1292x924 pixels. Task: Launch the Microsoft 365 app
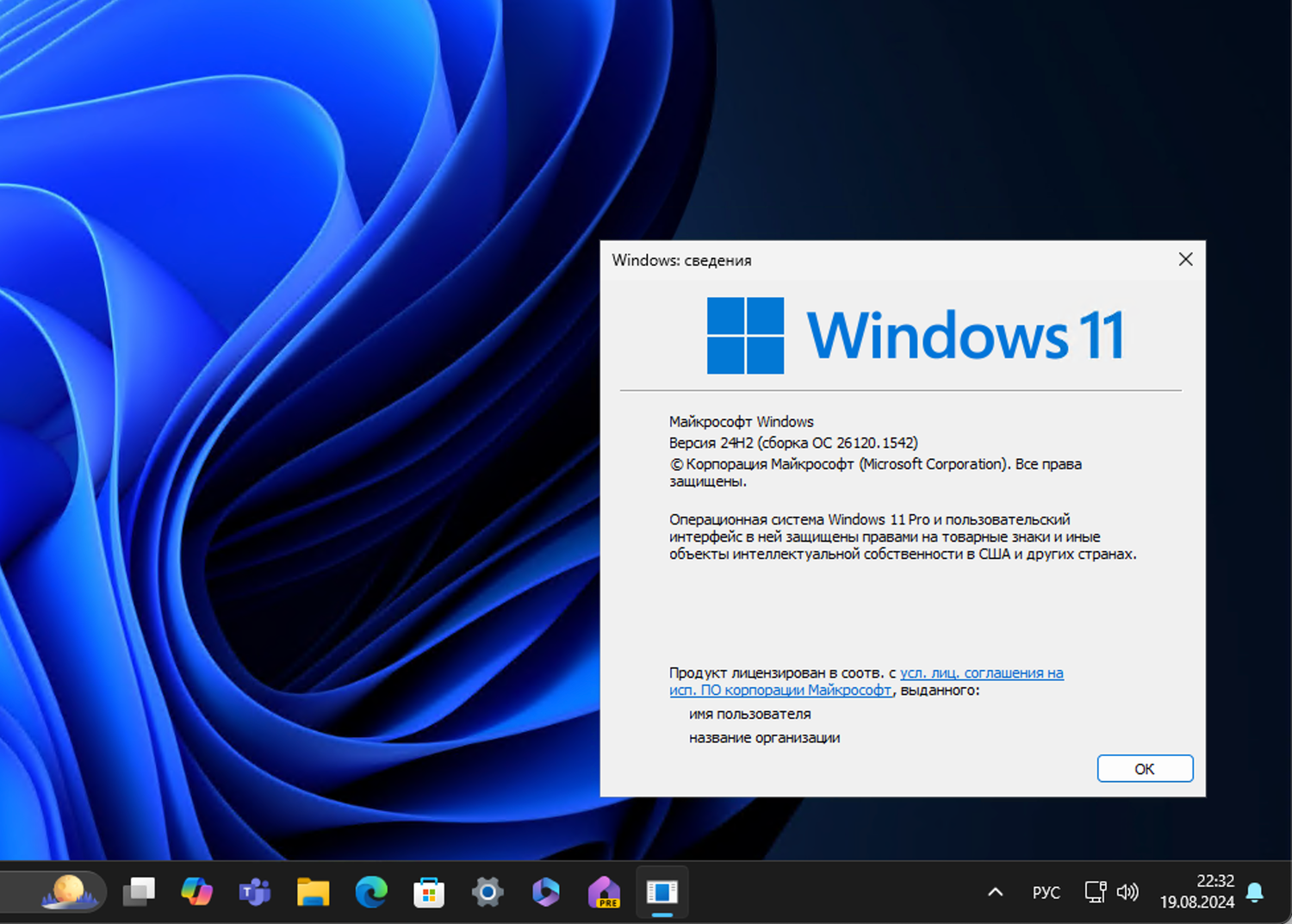(545, 892)
